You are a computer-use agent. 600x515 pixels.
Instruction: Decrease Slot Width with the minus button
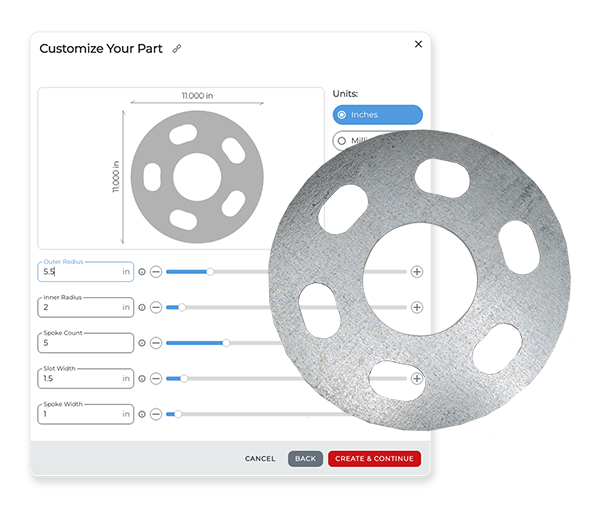click(x=156, y=379)
